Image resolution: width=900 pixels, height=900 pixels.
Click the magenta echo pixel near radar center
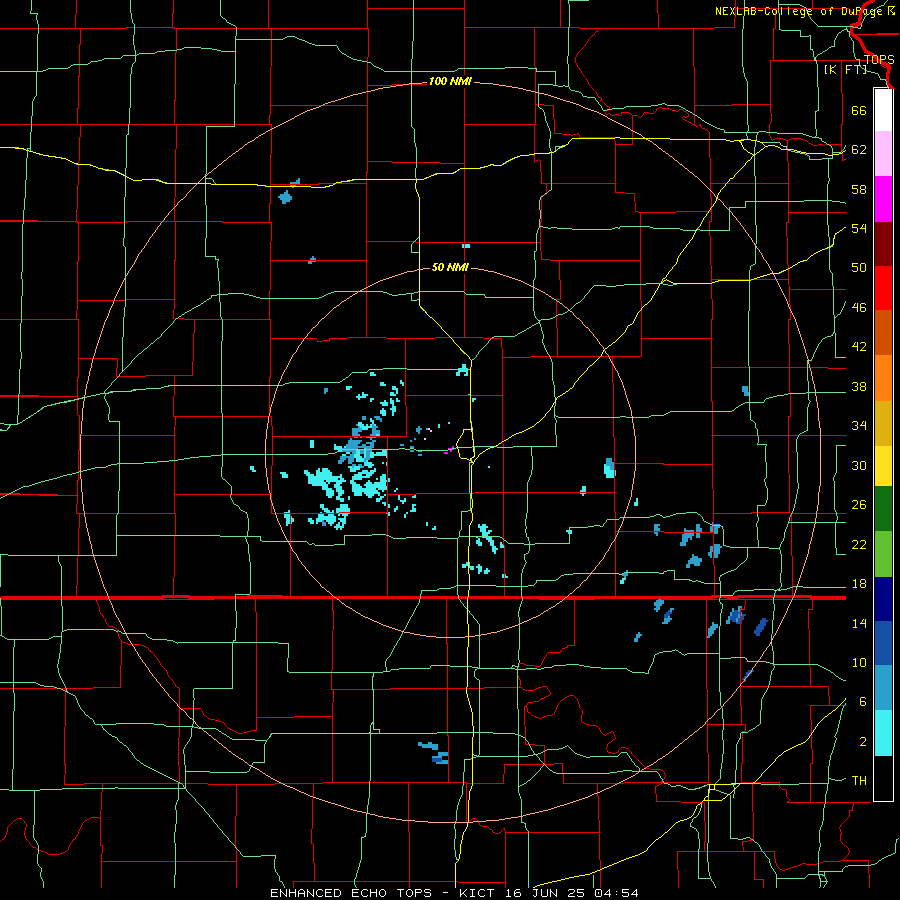449,450
